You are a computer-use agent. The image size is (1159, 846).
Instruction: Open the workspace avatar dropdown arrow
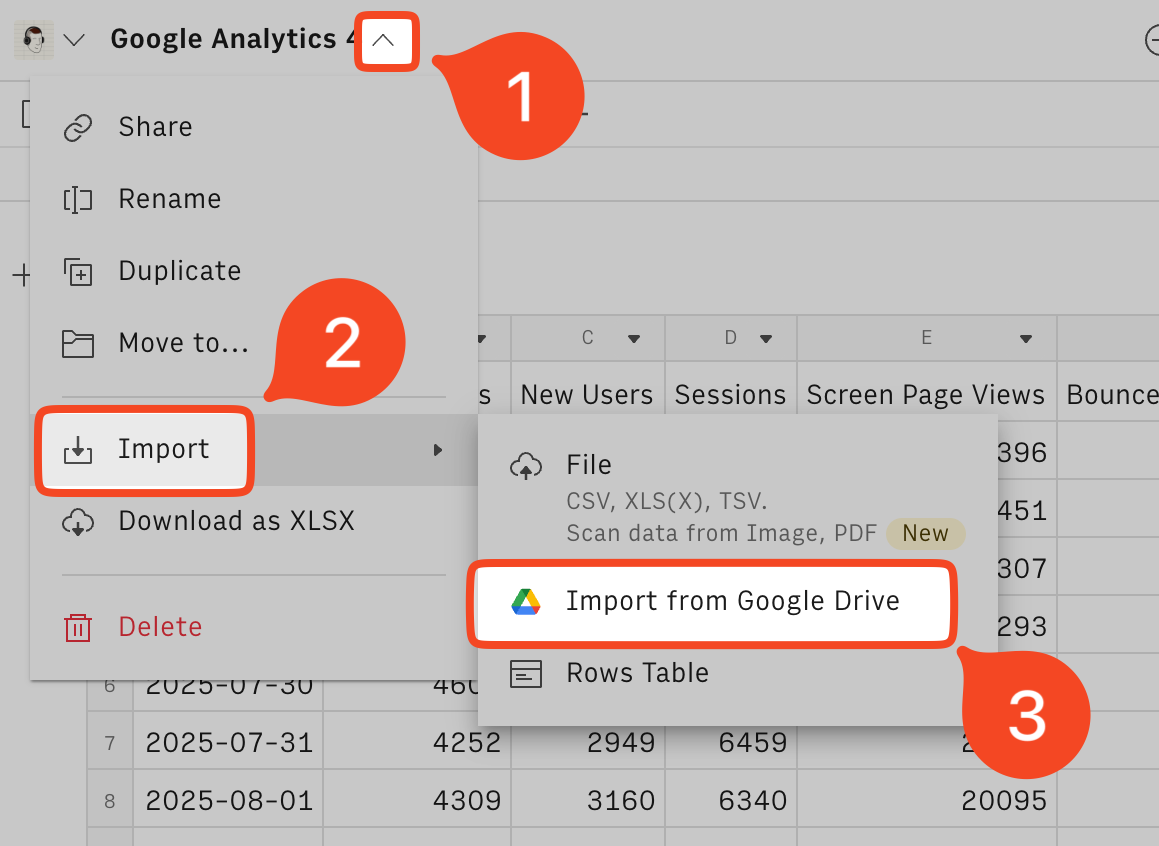click(x=74, y=40)
